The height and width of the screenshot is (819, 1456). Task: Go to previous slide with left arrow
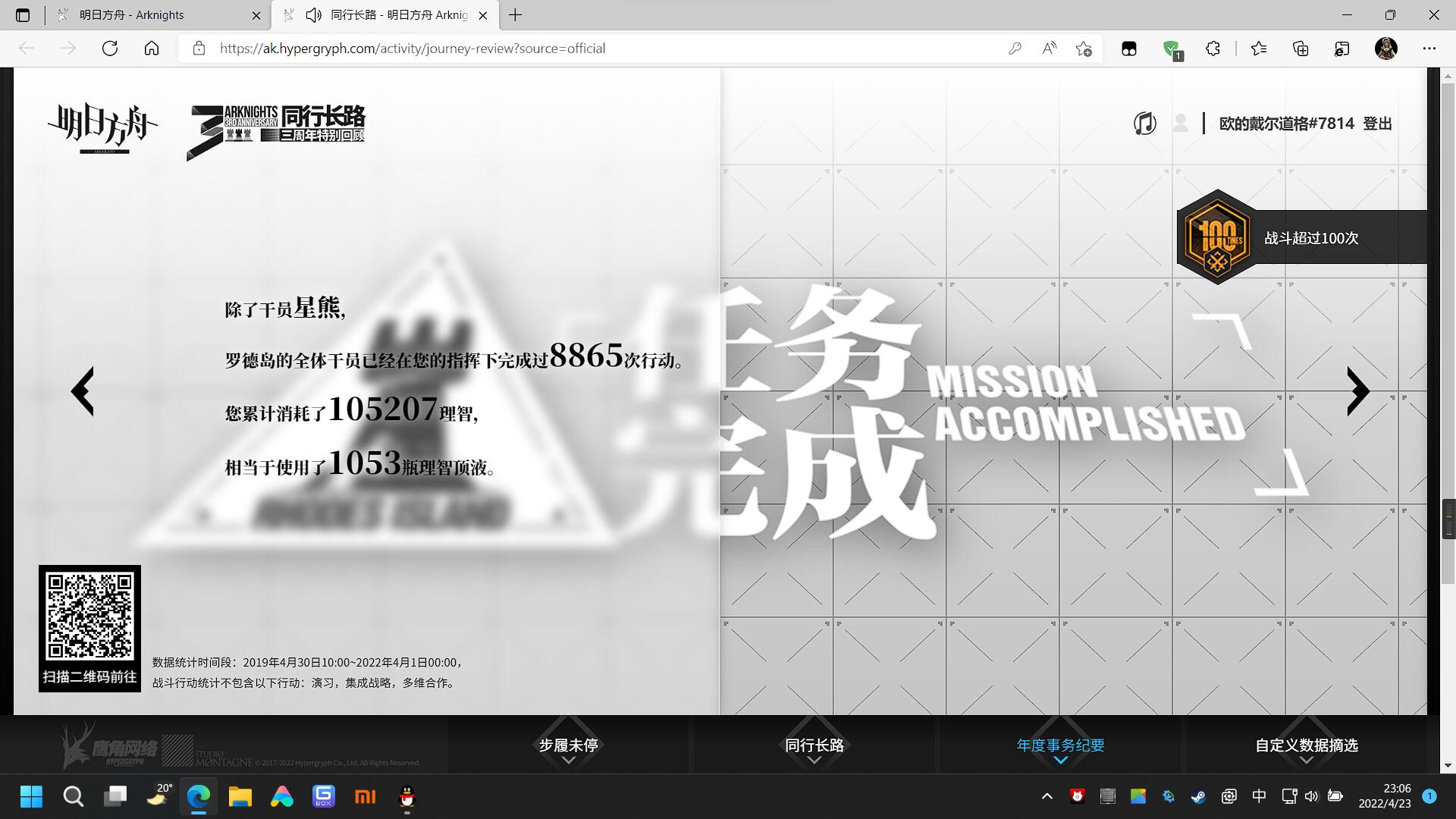tap(82, 391)
